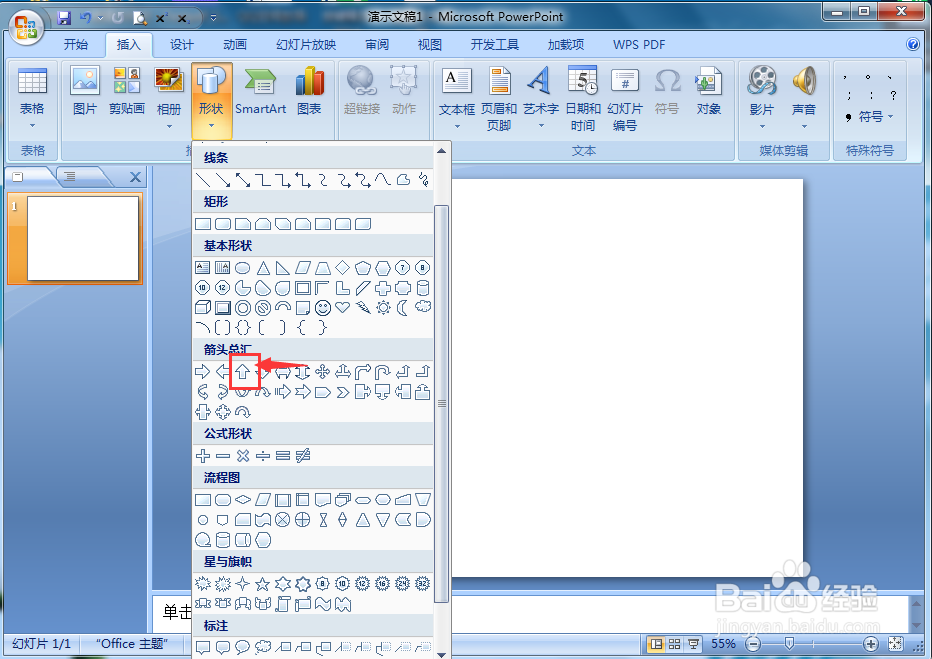Open 剪贴画 clip art

(x=127, y=91)
